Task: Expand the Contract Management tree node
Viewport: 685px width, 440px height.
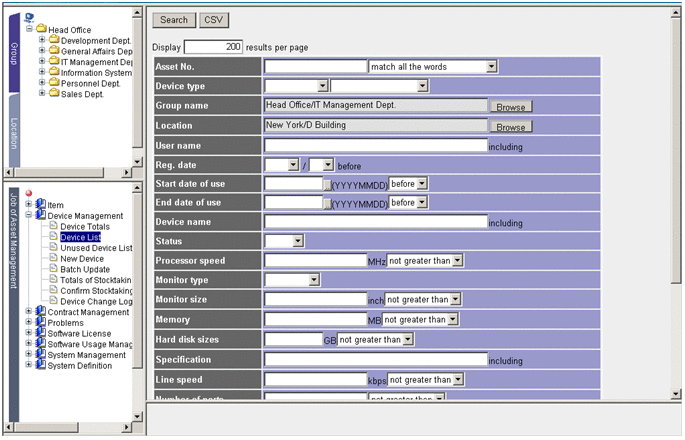Action: click(29, 312)
